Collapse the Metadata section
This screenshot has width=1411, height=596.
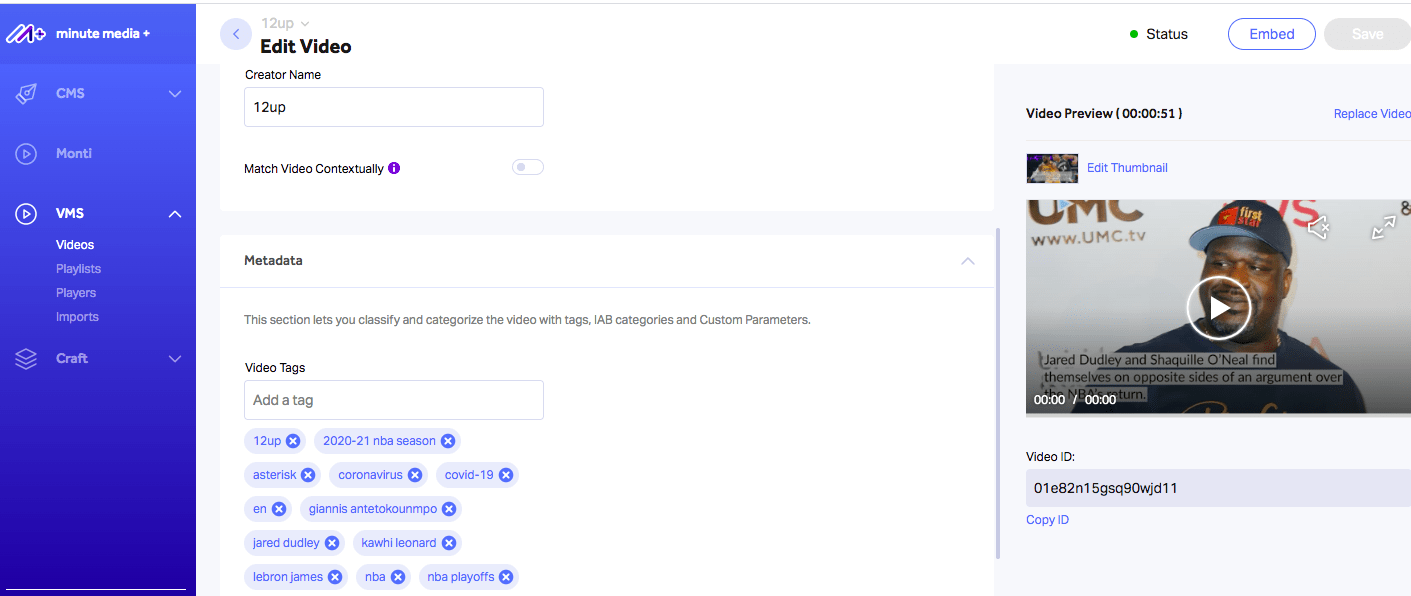[x=967, y=261]
